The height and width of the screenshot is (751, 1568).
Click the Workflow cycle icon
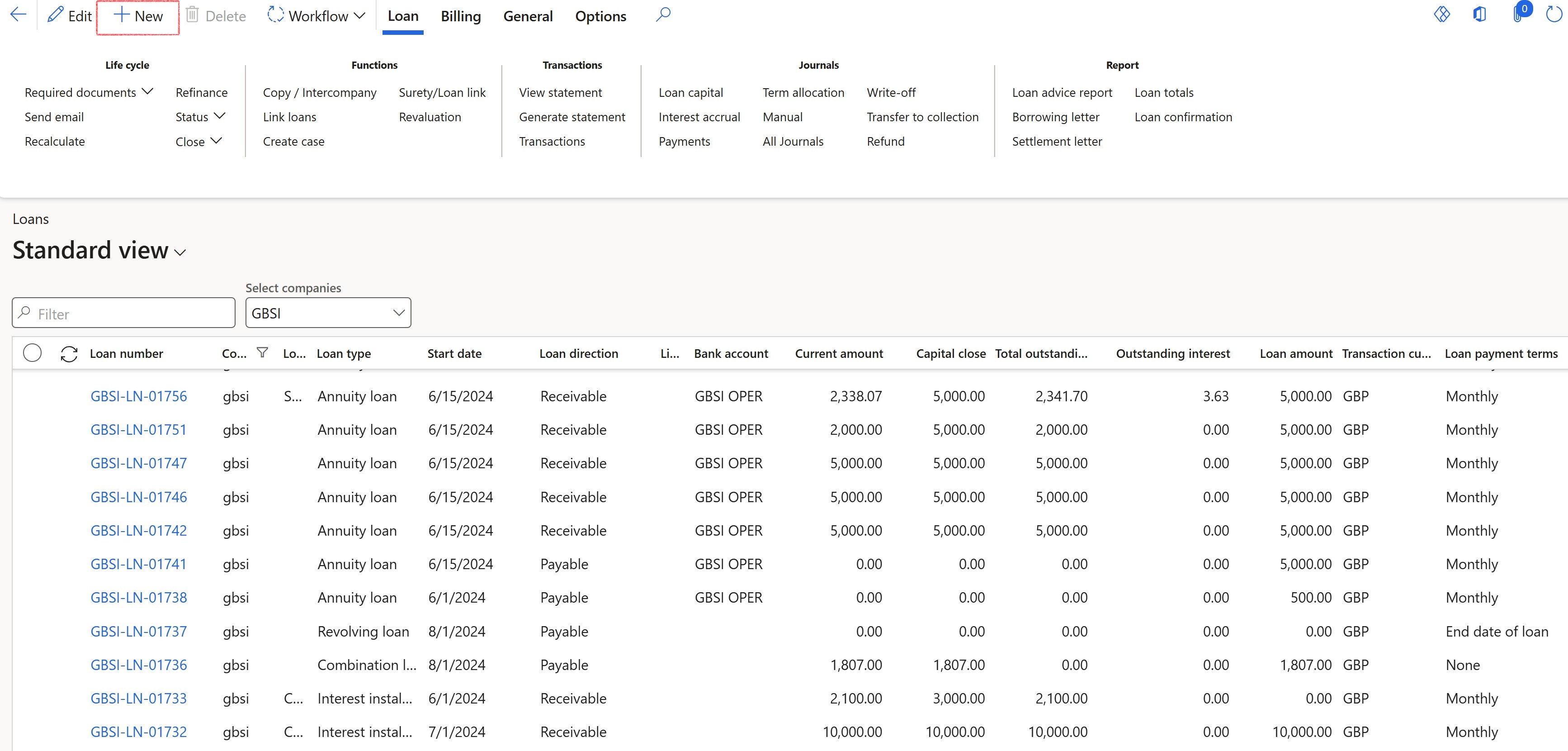[x=274, y=15]
